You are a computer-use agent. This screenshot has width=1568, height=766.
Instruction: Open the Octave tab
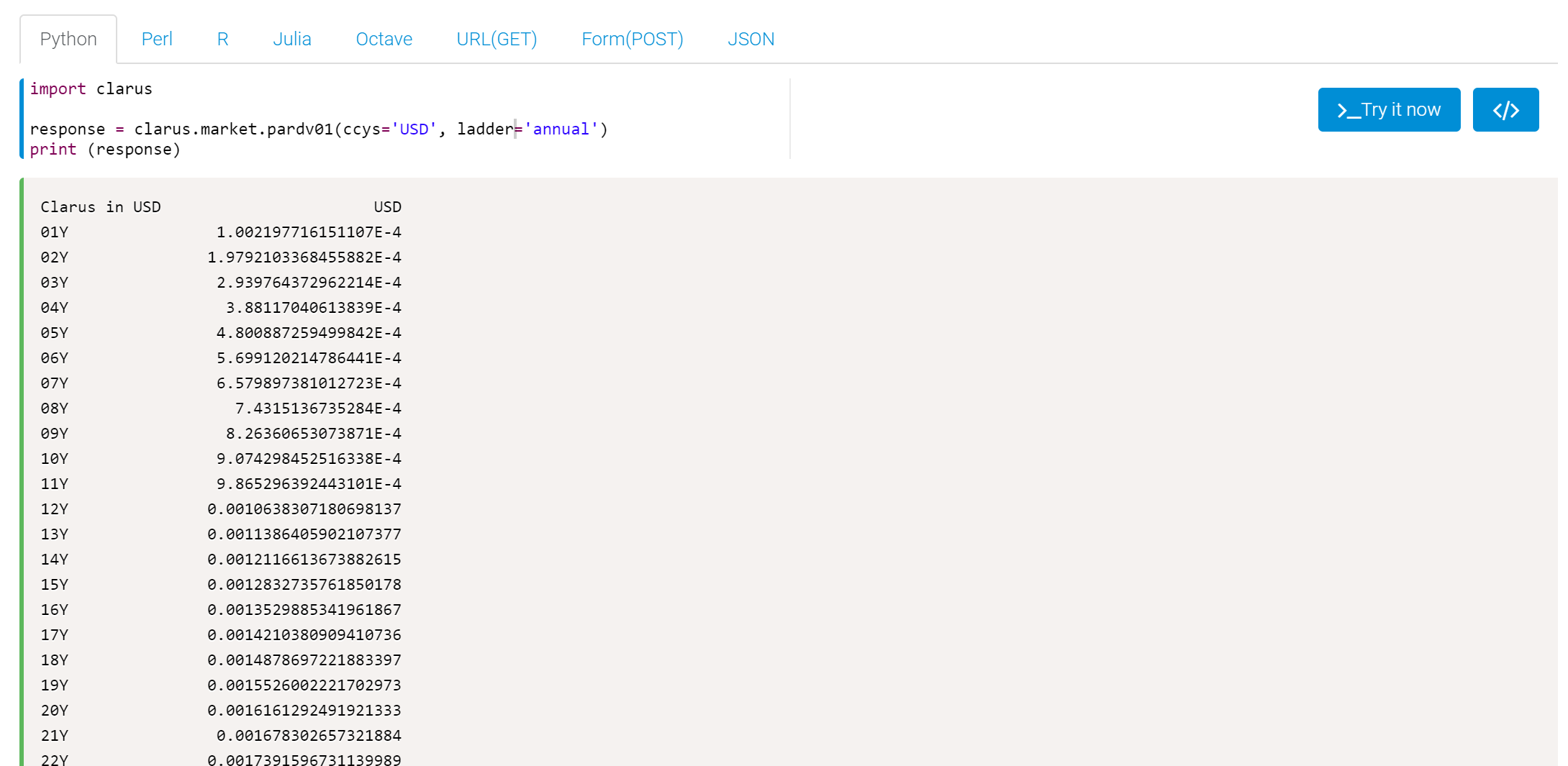(x=384, y=39)
